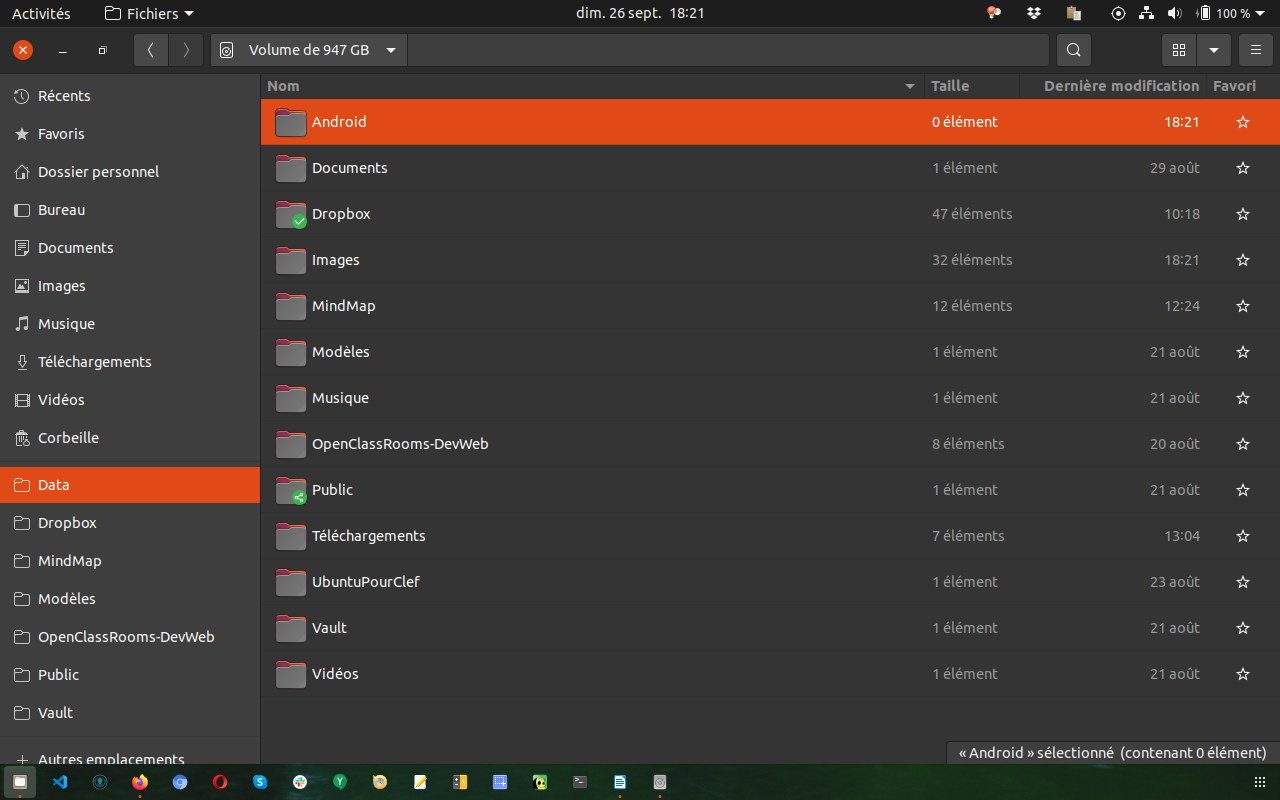Select the Data bookmark in the sidebar

click(x=130, y=485)
